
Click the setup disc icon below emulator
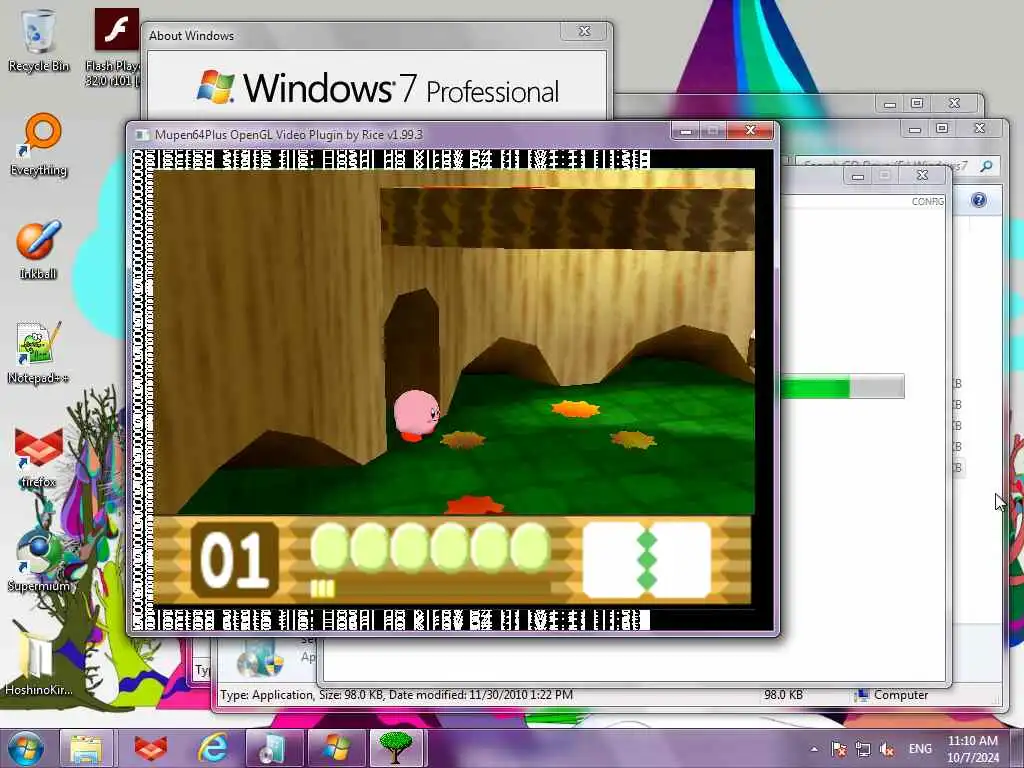pyautogui.click(x=260, y=658)
